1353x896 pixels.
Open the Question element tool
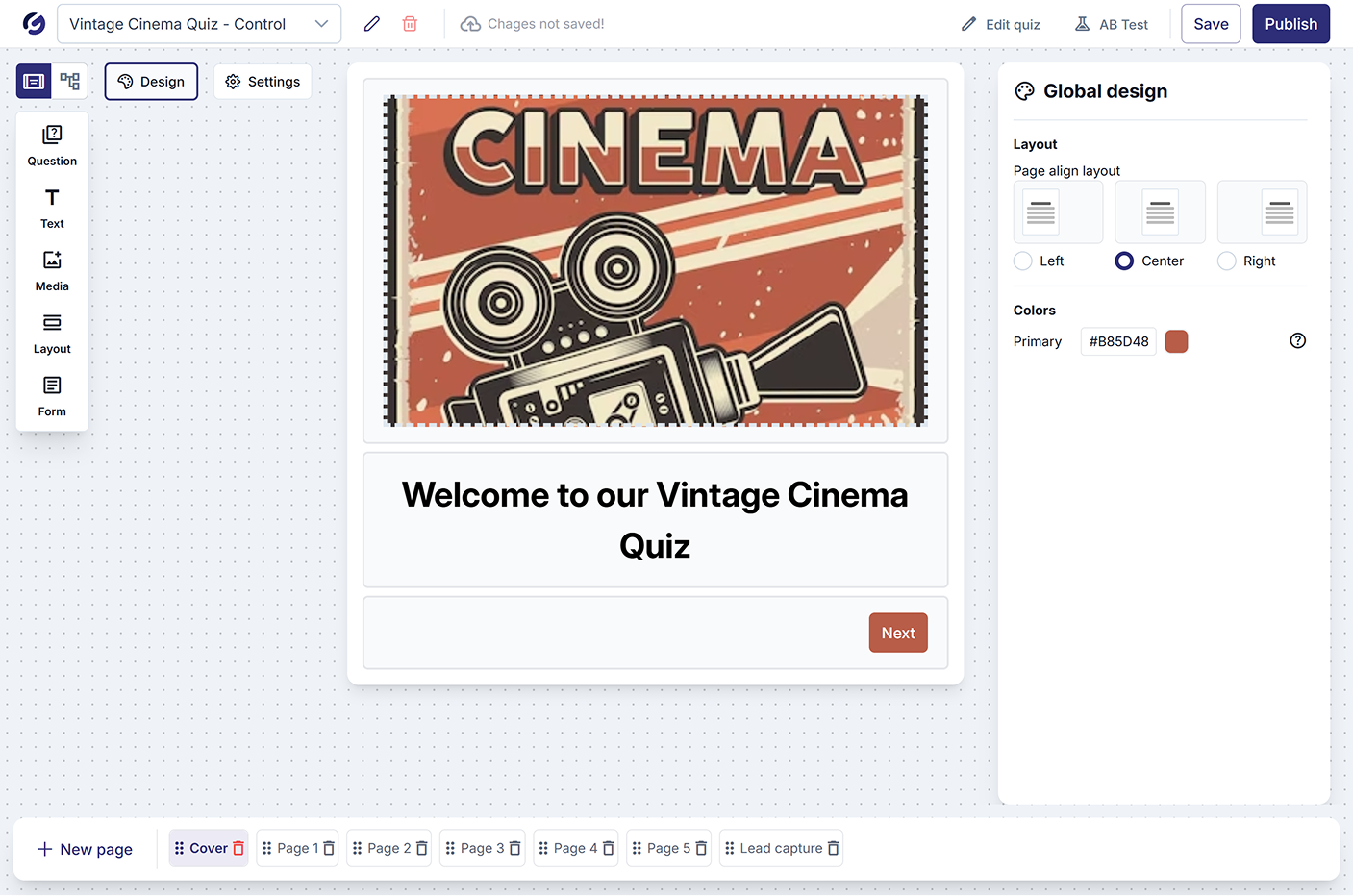[x=52, y=145]
